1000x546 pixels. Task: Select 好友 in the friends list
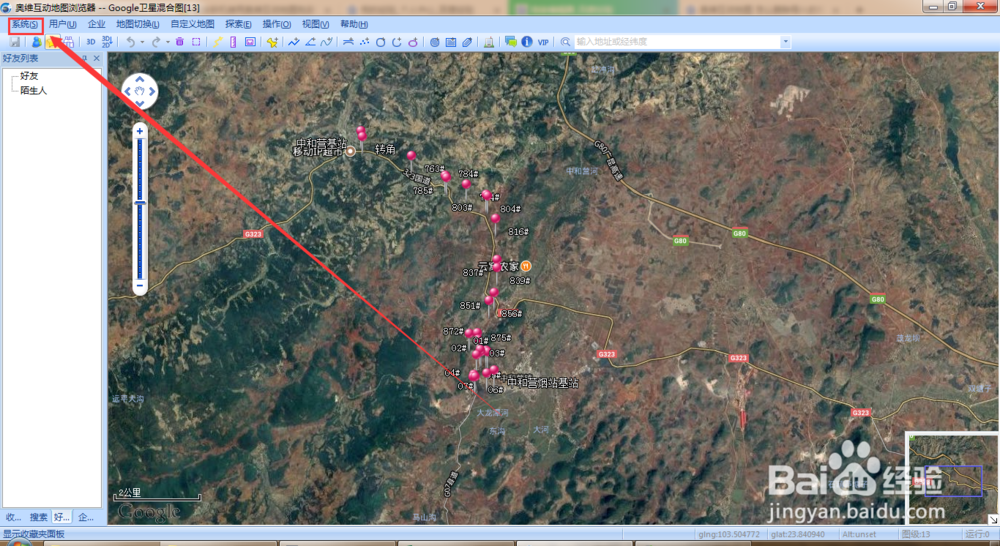(29, 76)
